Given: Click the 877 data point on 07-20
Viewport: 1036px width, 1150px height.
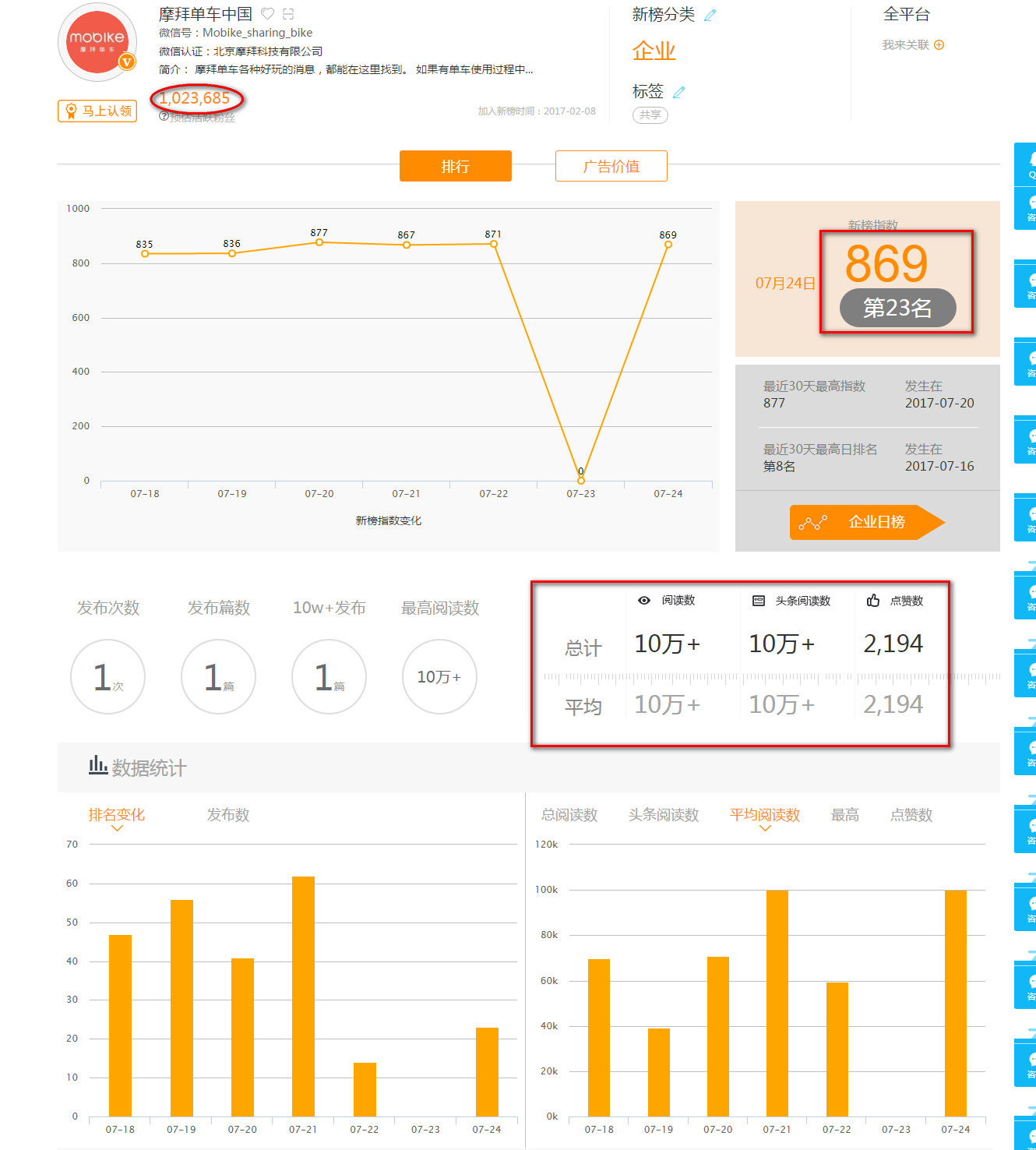Looking at the screenshot, I should point(319,242).
